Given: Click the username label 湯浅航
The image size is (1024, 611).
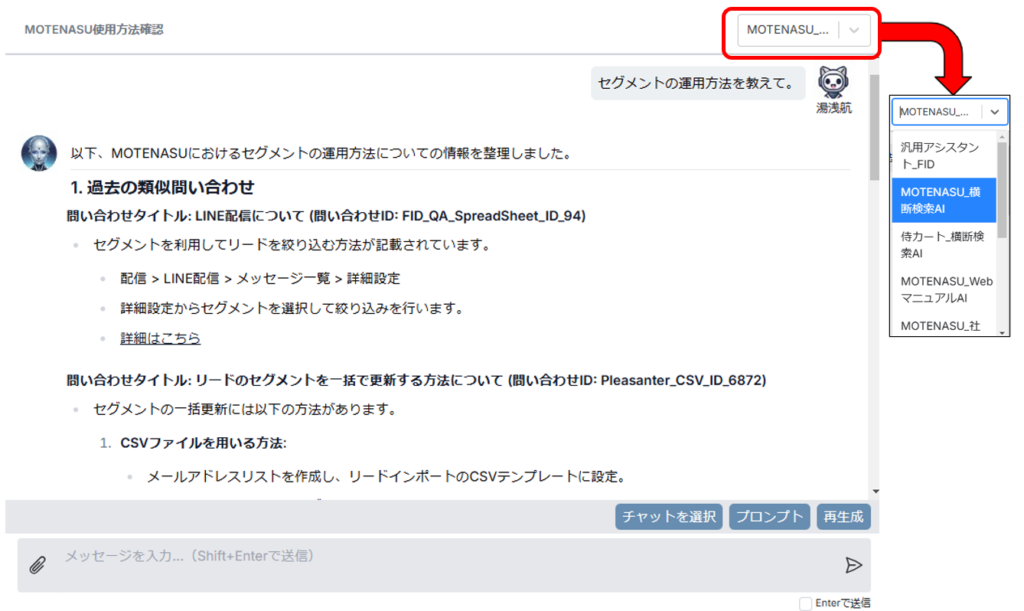Looking at the screenshot, I should point(834,108).
